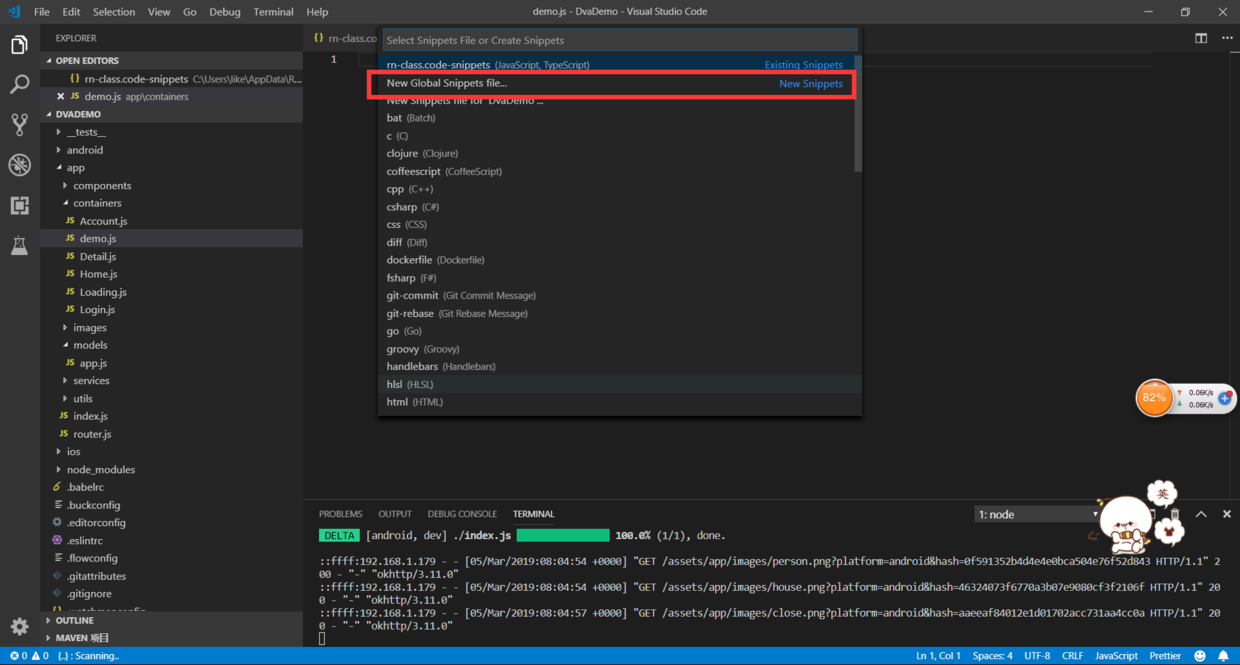Open the Debug view icon

point(19,164)
